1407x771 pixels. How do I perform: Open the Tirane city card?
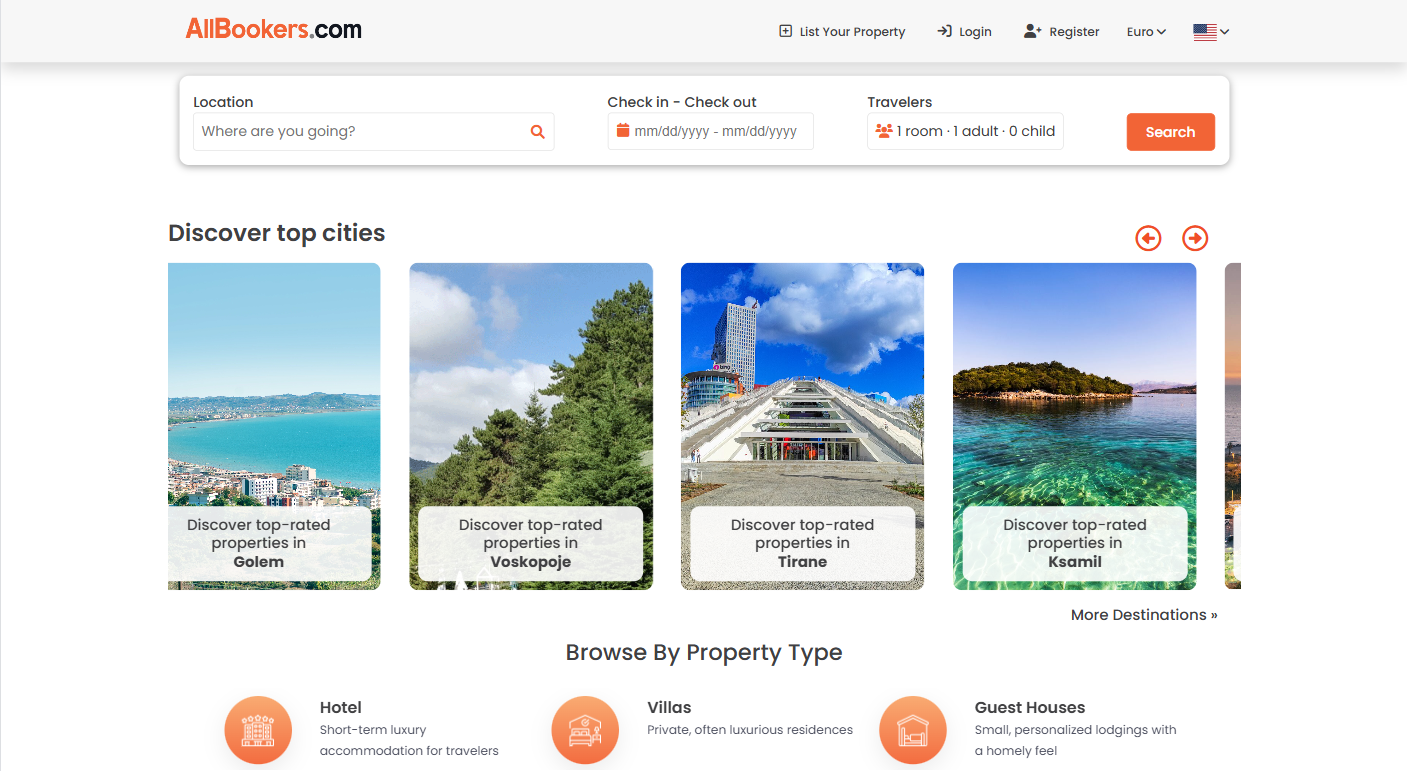802,426
